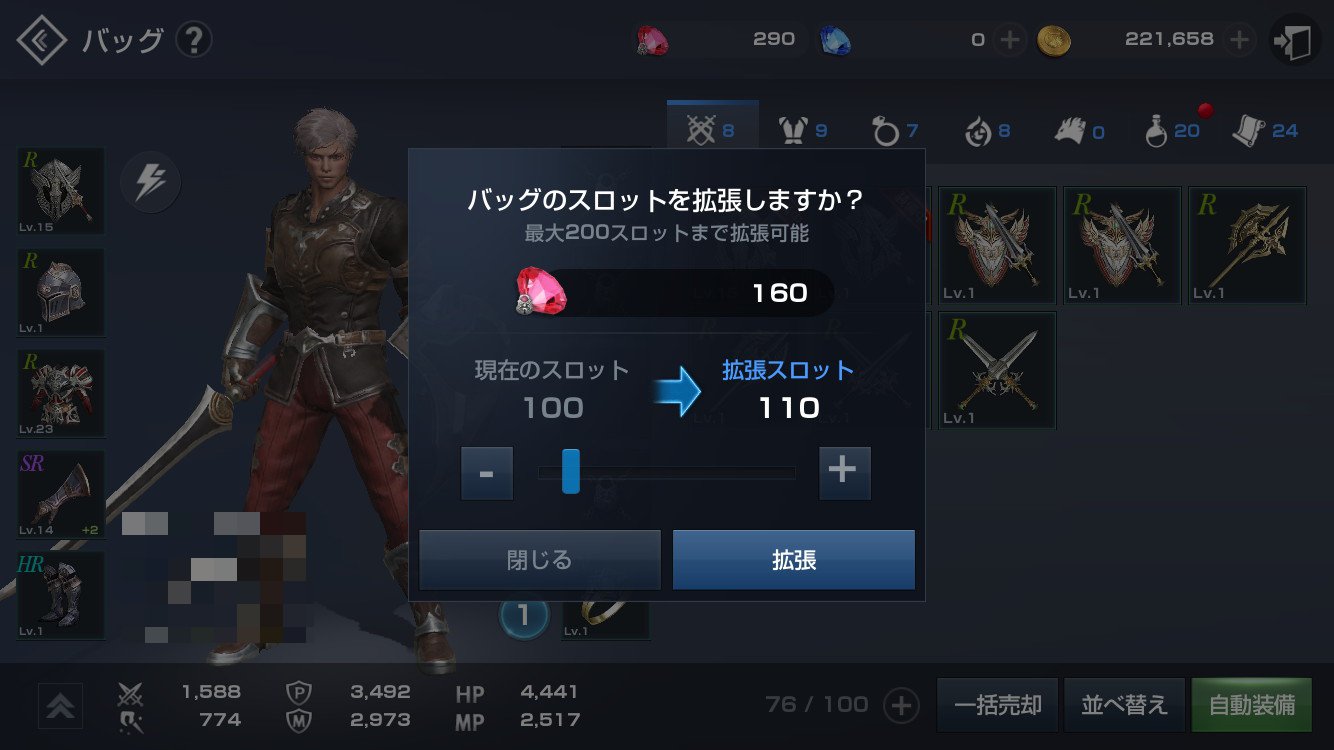Open the question mark help icon

pos(194,40)
